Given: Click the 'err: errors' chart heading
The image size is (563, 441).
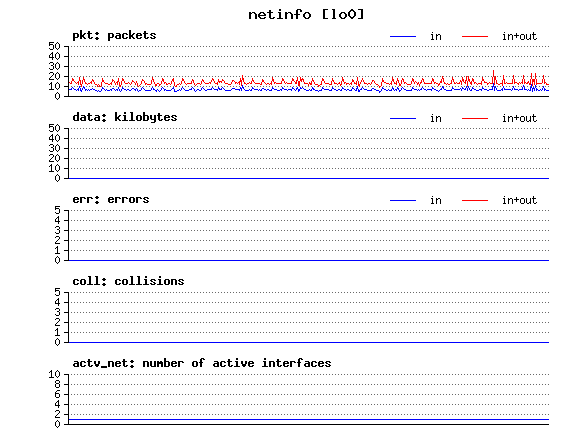Looking at the screenshot, I should click(111, 199).
